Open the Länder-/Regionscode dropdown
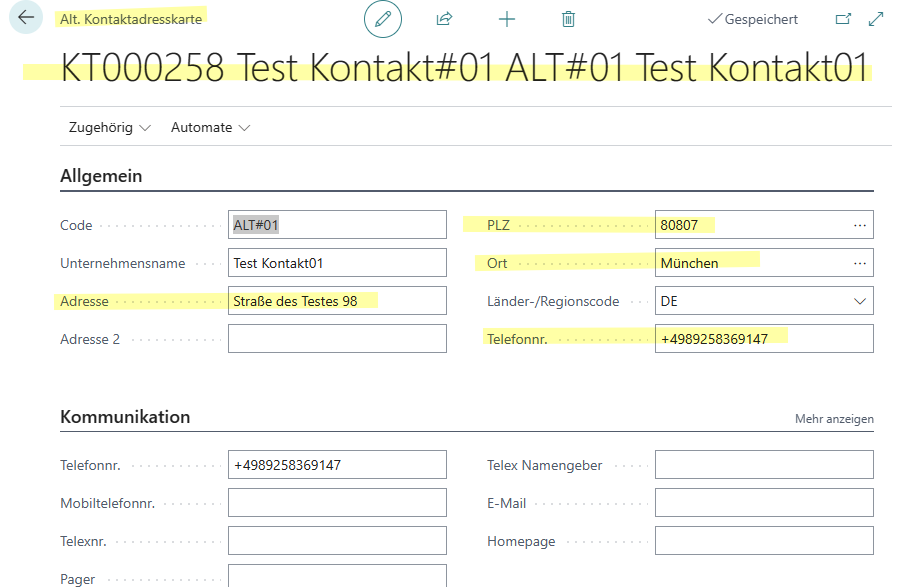 click(860, 301)
